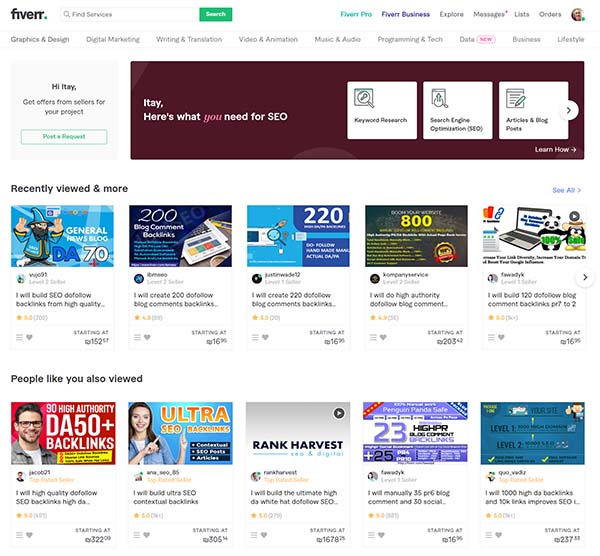The image size is (600, 556).
Task: Open the Writing & Translation category
Action: [x=189, y=39]
